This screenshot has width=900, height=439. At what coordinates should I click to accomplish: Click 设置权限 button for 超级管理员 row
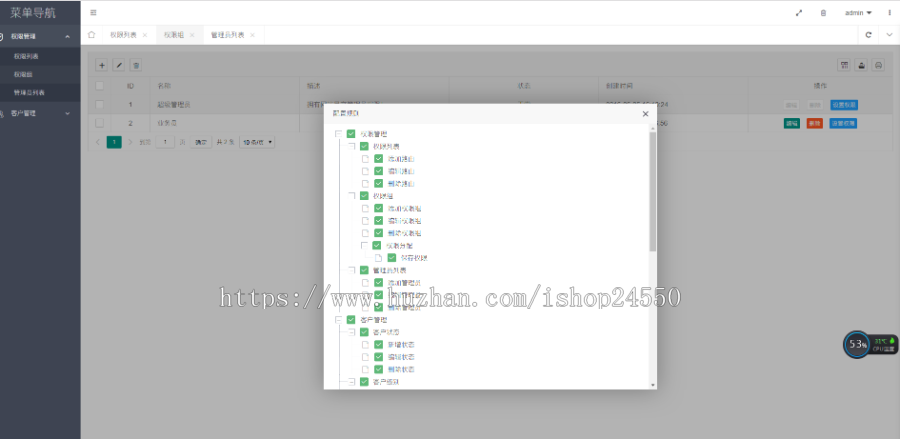(x=844, y=105)
